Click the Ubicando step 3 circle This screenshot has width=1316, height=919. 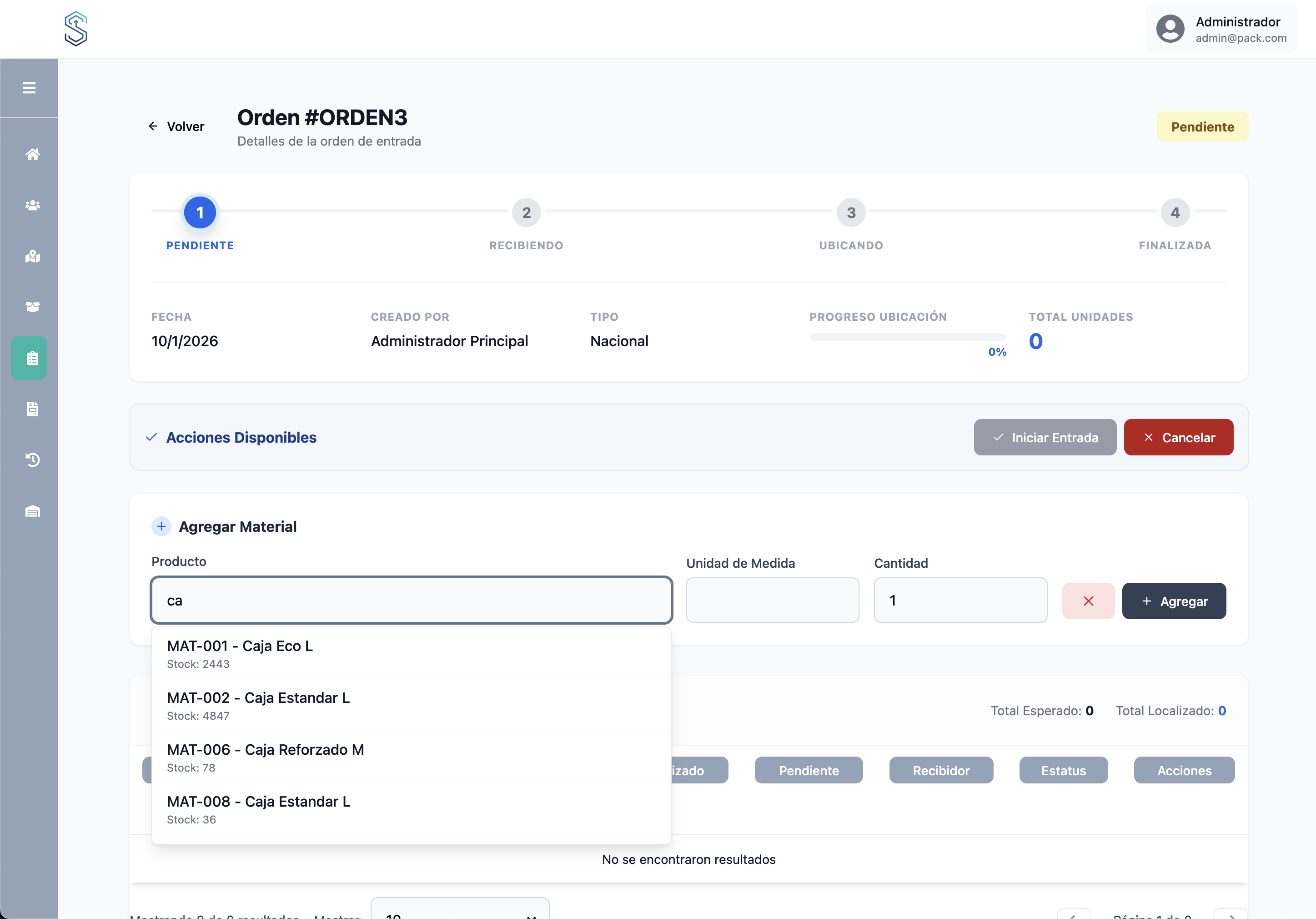pos(851,213)
